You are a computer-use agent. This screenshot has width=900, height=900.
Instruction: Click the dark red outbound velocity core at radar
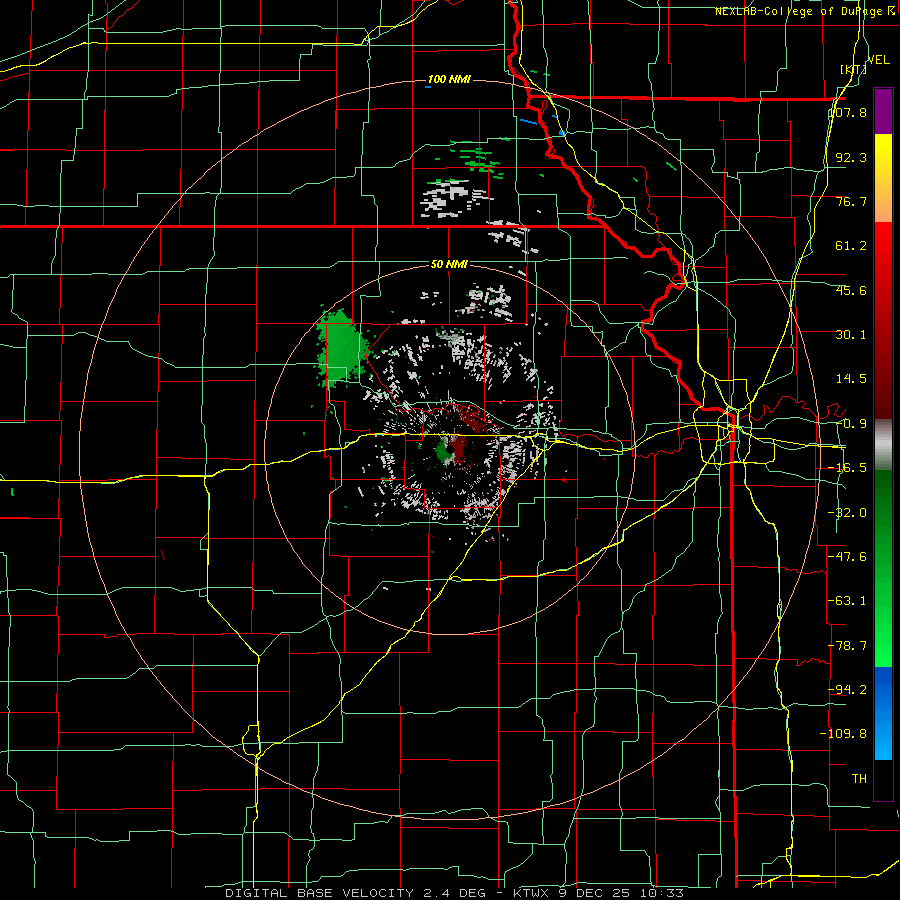tap(459, 447)
